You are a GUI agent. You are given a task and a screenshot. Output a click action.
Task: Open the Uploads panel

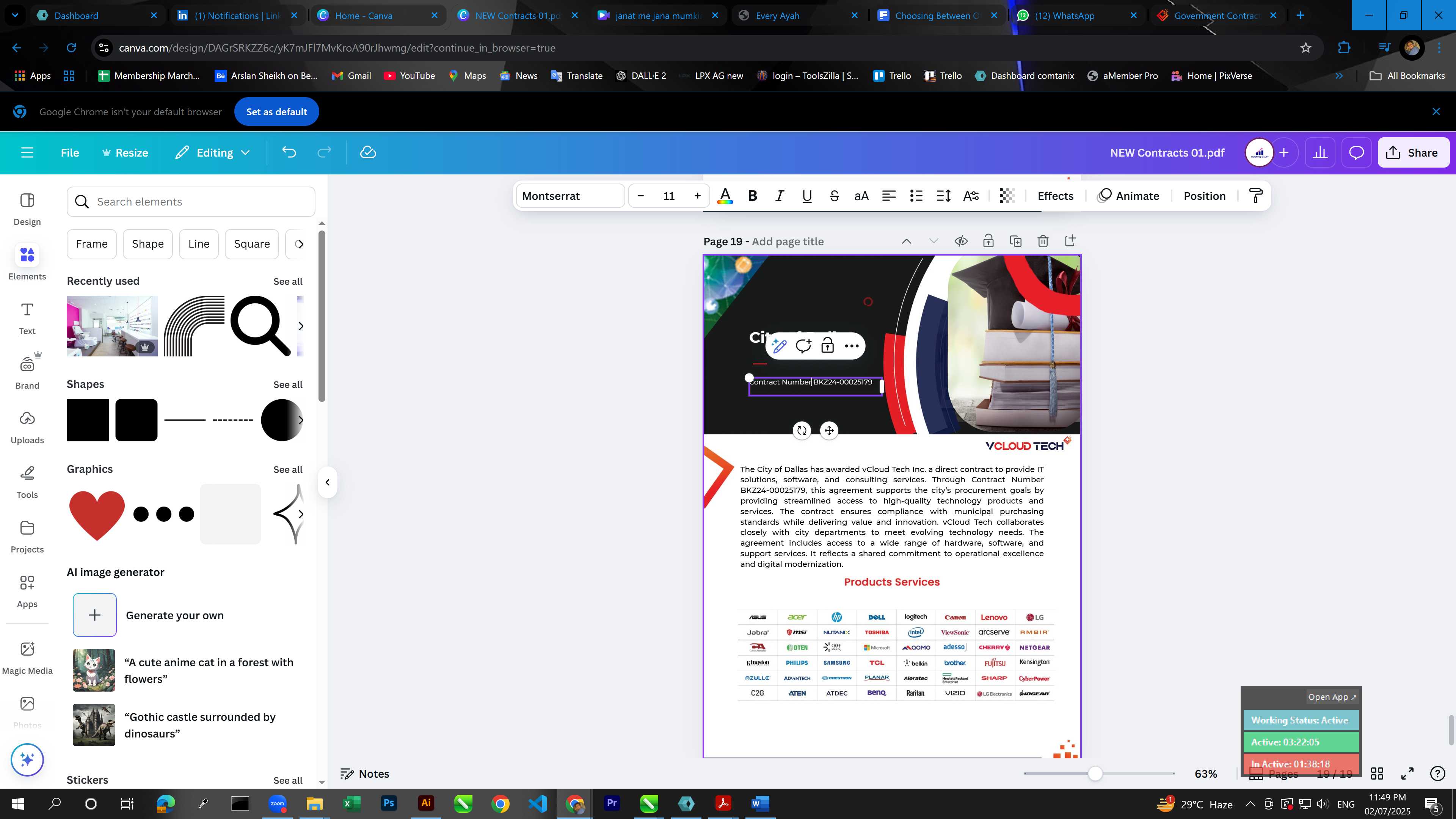pyautogui.click(x=27, y=427)
